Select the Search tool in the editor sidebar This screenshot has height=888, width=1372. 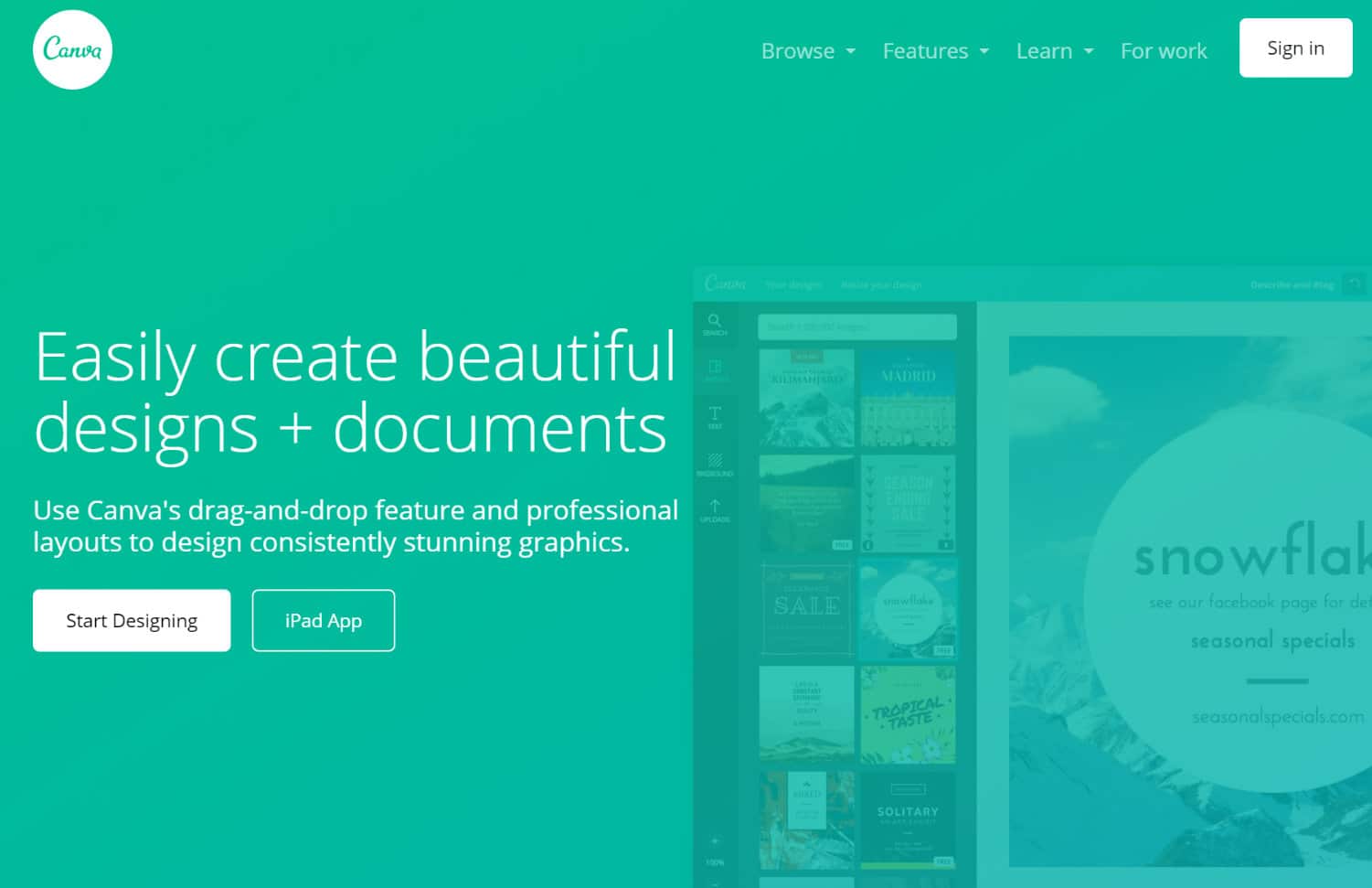click(x=715, y=323)
